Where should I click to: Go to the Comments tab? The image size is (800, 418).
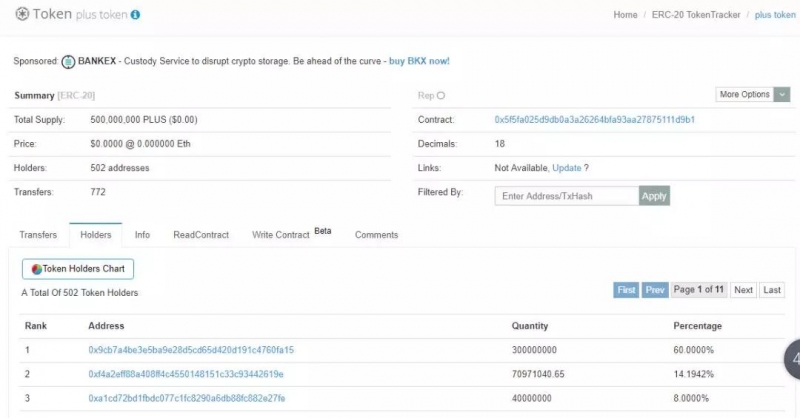[x=376, y=235]
